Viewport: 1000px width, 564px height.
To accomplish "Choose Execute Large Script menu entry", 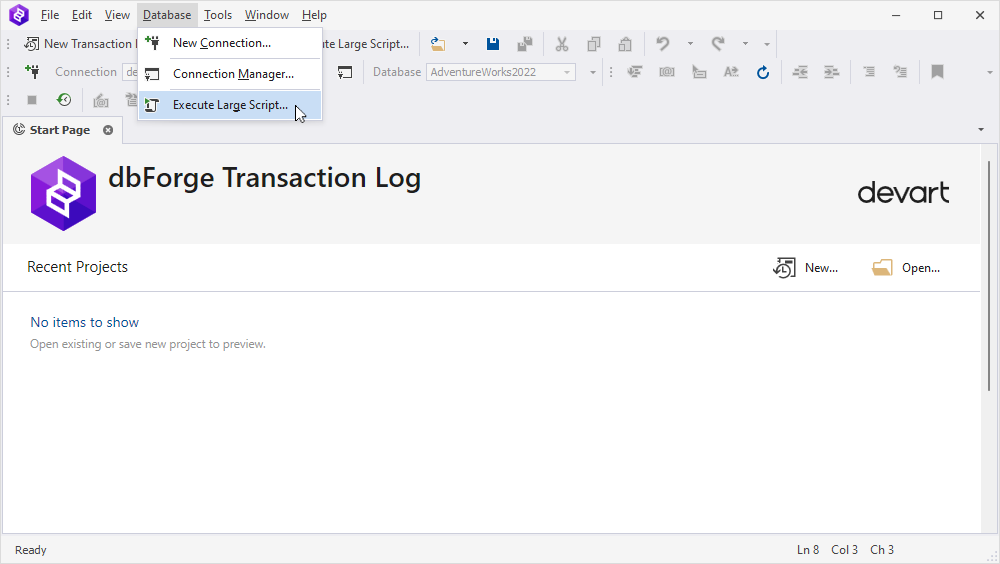I will (230, 105).
